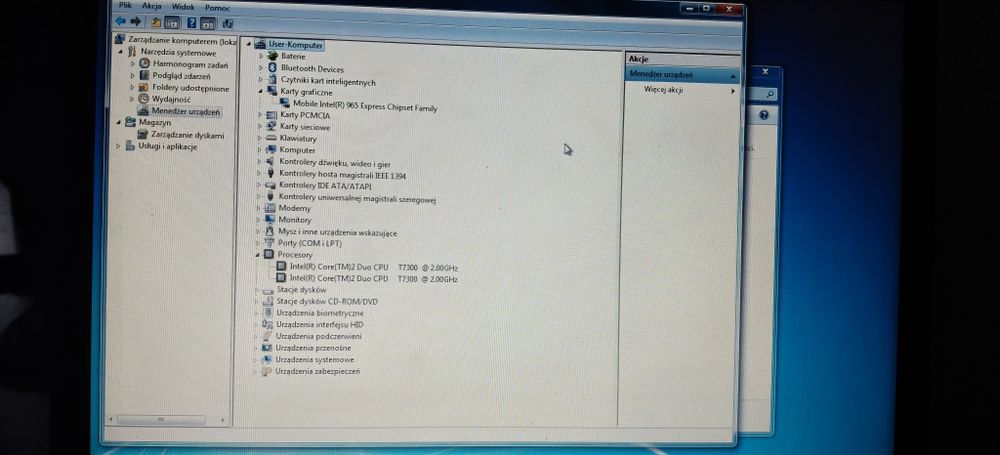Image resolution: width=1000 pixels, height=455 pixels.
Task: Click the Wydajność performance icon
Action: pyautogui.click(x=143, y=99)
